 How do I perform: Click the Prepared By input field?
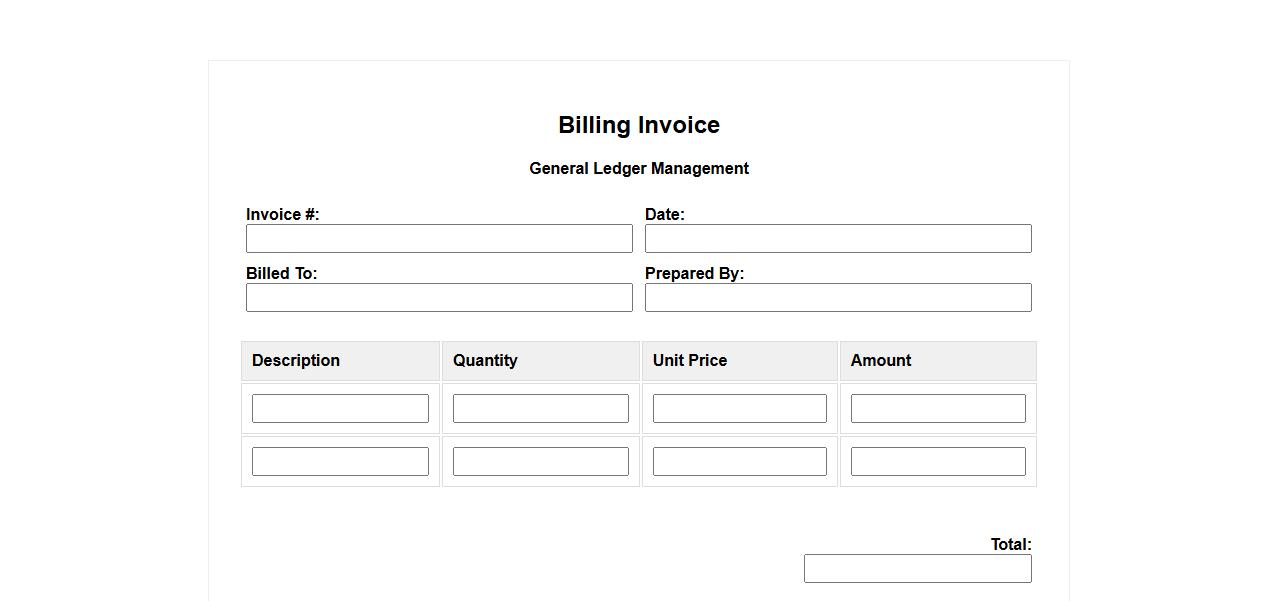838,297
